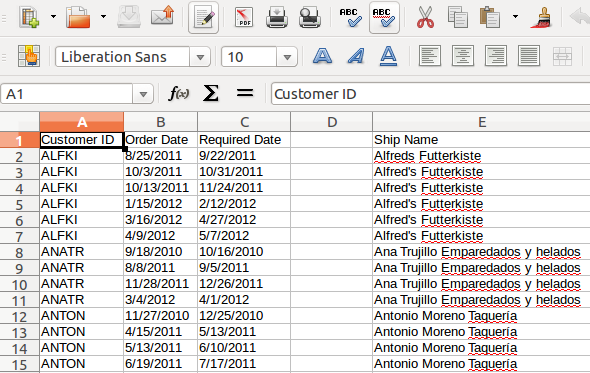Image resolution: width=590 pixels, height=373 pixels.
Task: Select Antonio Moreno Taquería in row 13
Action: (x=482, y=332)
